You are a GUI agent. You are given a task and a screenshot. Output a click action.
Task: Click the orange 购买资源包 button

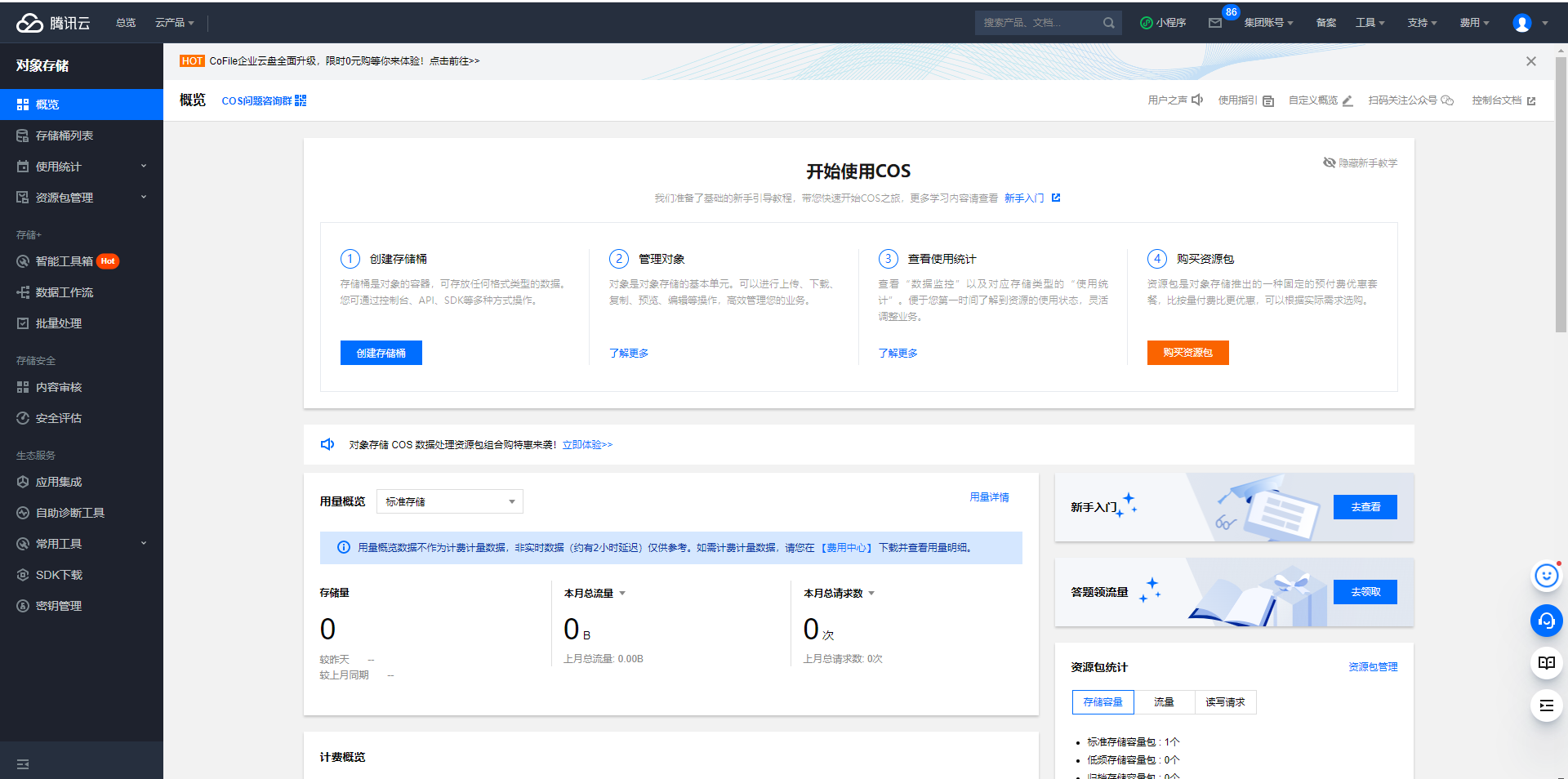point(1188,353)
